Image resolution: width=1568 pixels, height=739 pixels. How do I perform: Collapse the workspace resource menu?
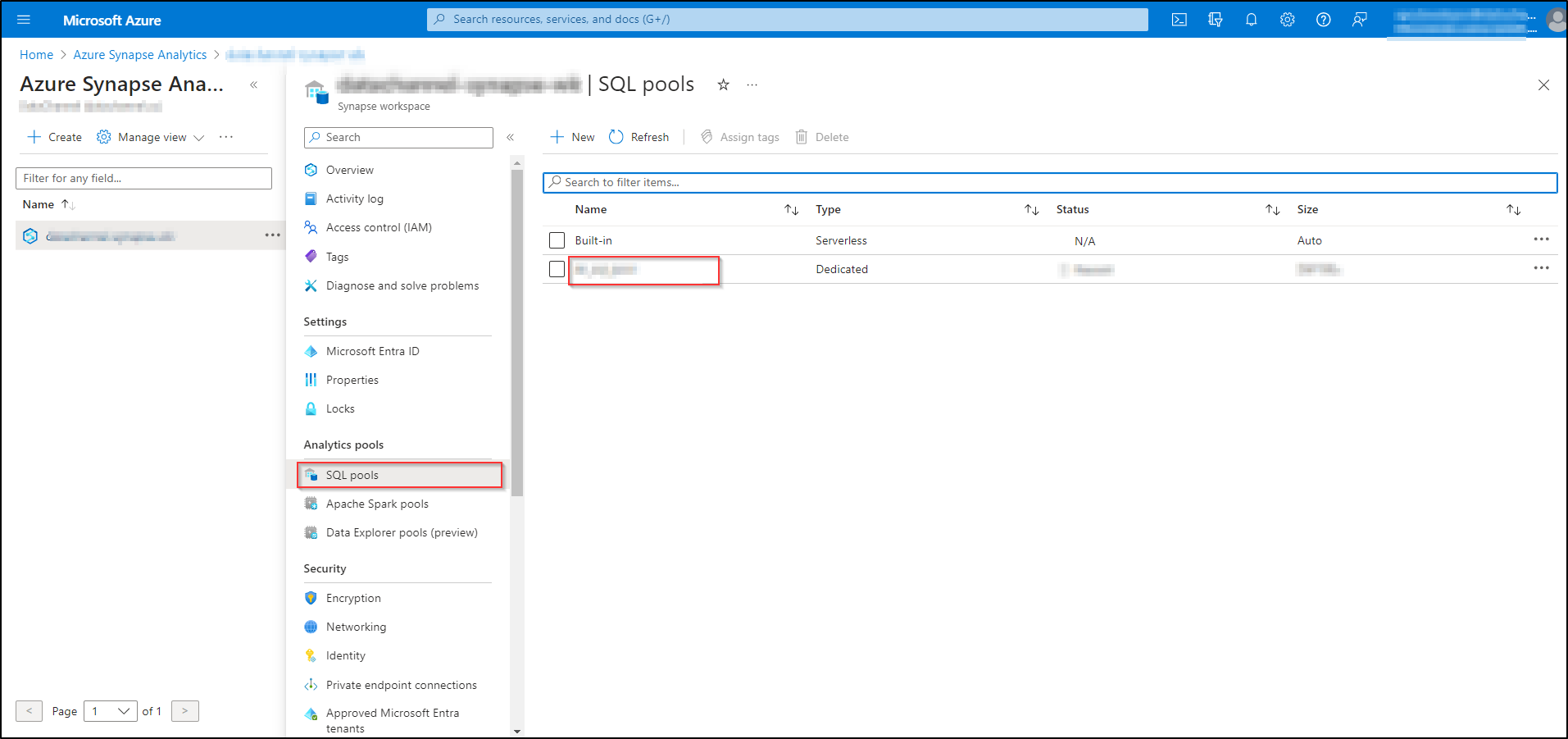pos(510,137)
